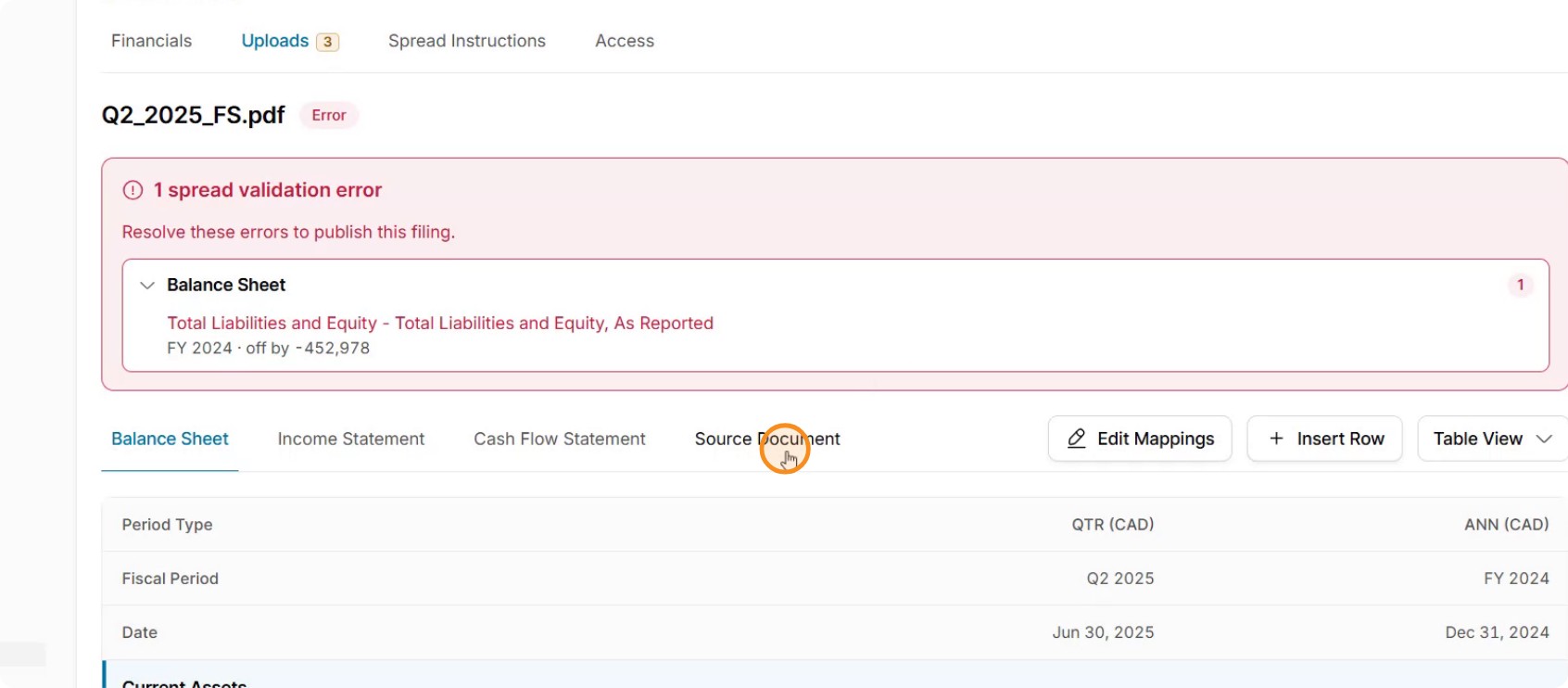The height and width of the screenshot is (688, 1568).
Task: Switch to the Uploads tab
Action: (x=274, y=41)
